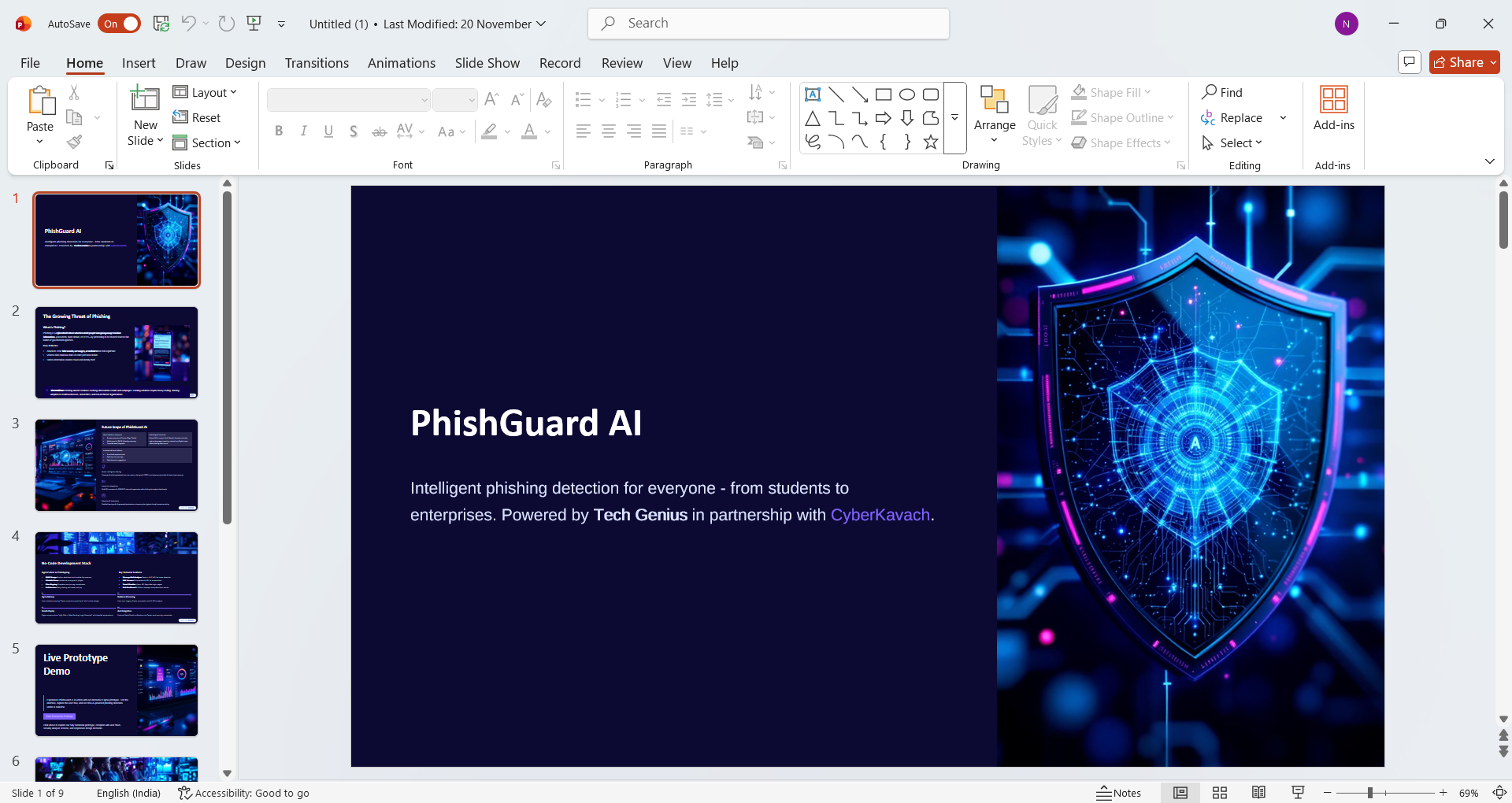Click the Format Painter brush icon
Viewport: 1512px width, 803px height.
[74, 142]
